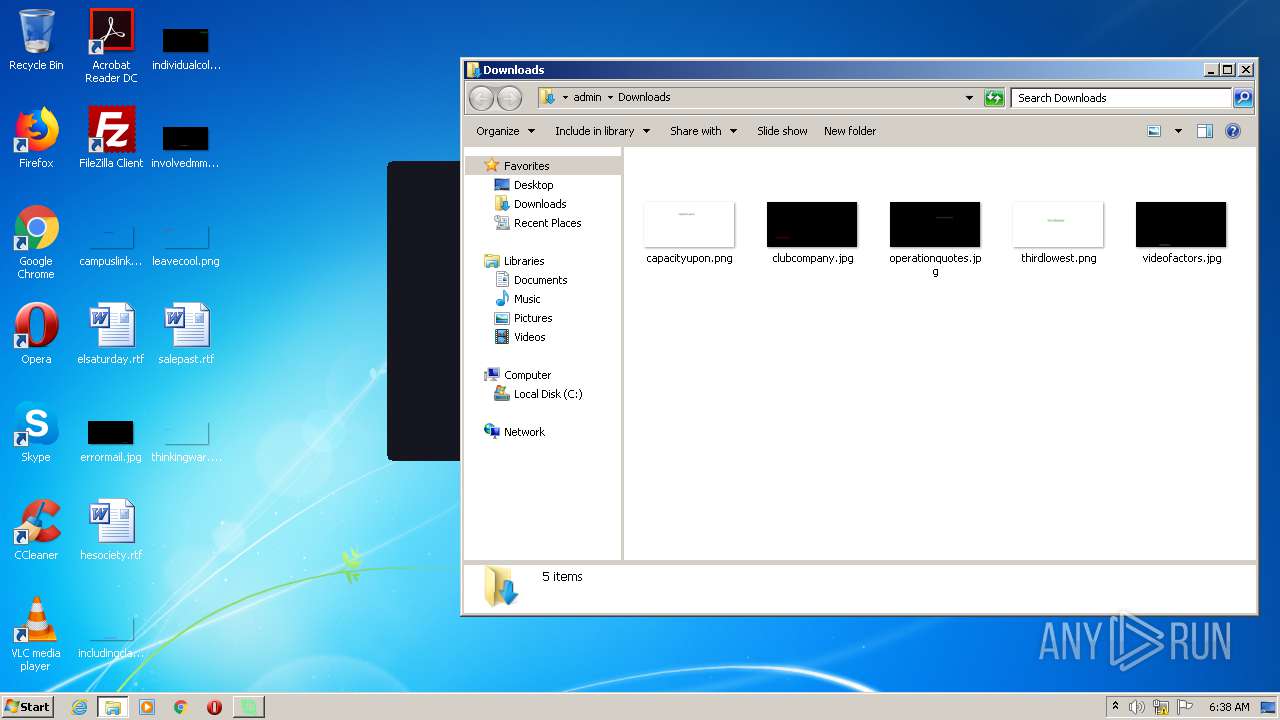Select Favorites in the navigation pane
1280x720 pixels.
(x=526, y=166)
